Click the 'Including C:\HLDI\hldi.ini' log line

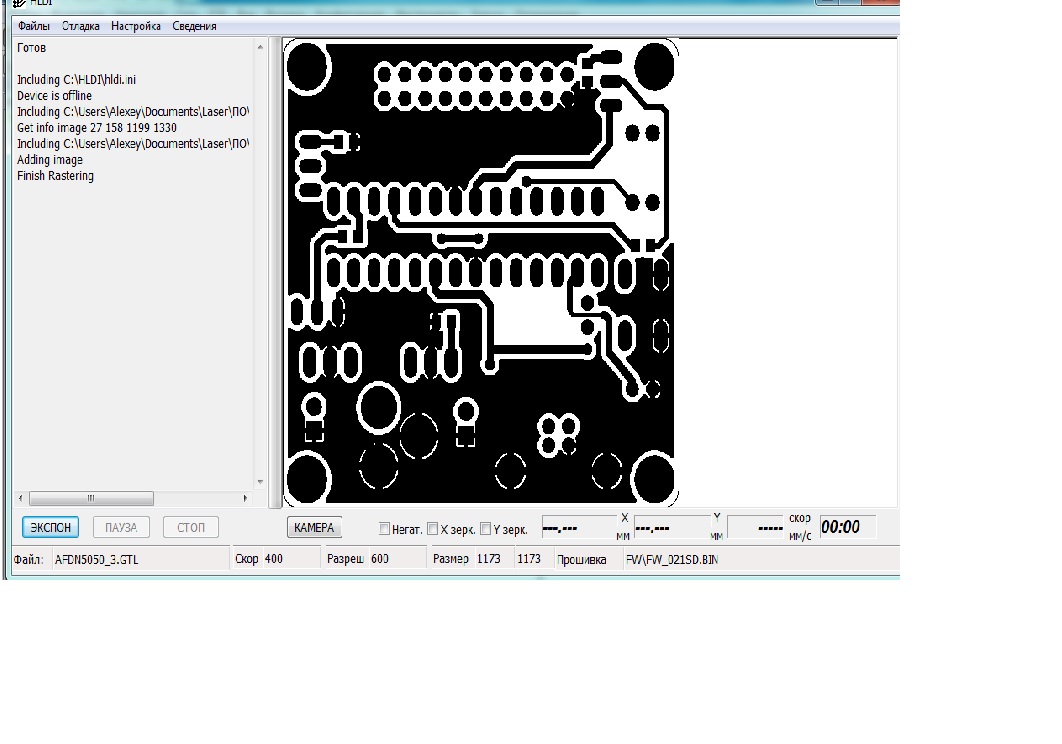tap(76, 79)
